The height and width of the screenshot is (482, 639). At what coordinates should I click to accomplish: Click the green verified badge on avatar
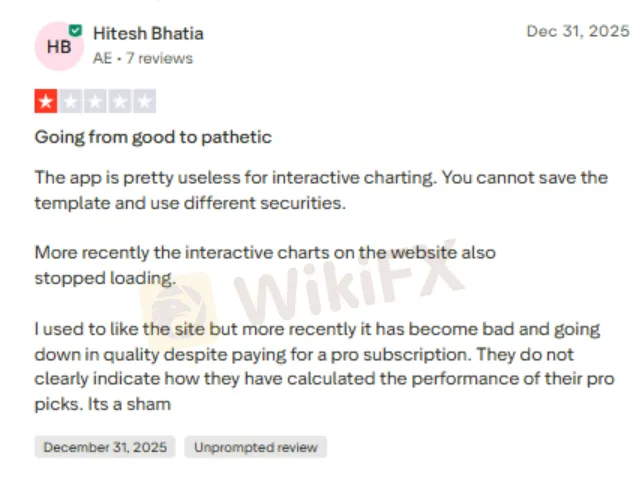75,31
